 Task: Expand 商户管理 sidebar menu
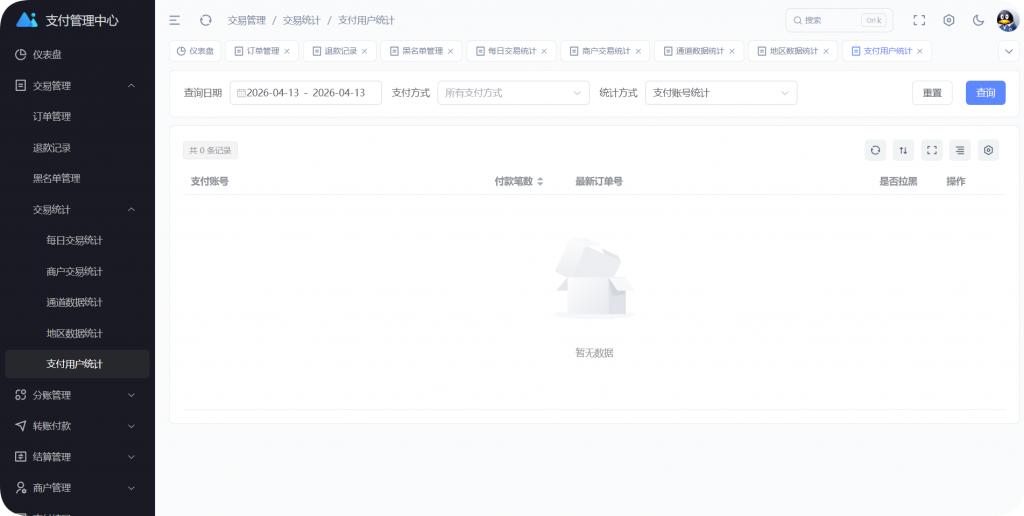77,488
